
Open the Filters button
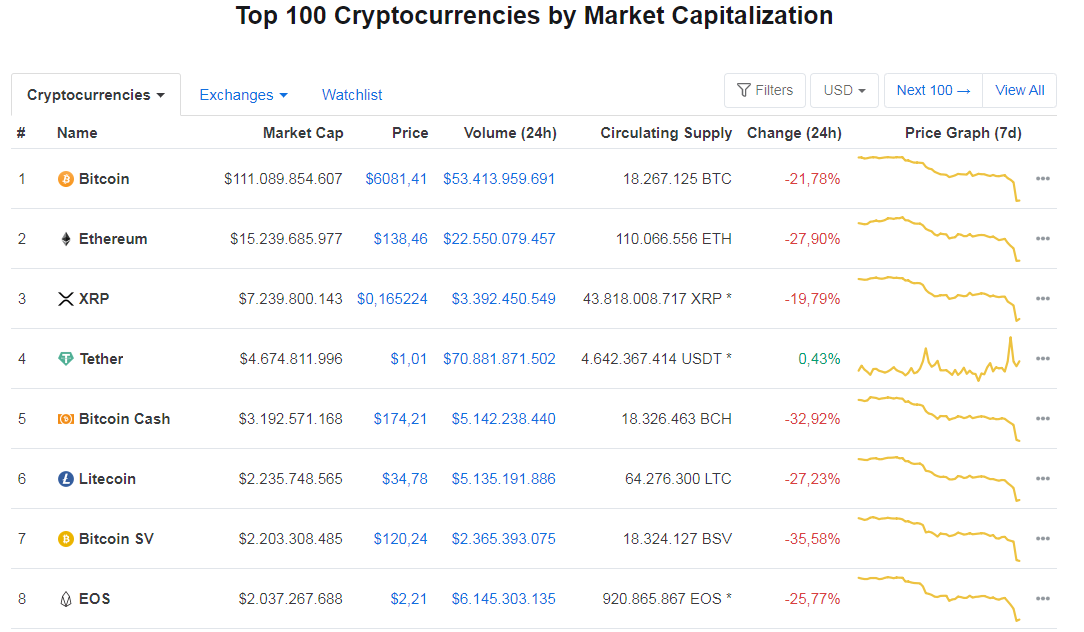765,90
